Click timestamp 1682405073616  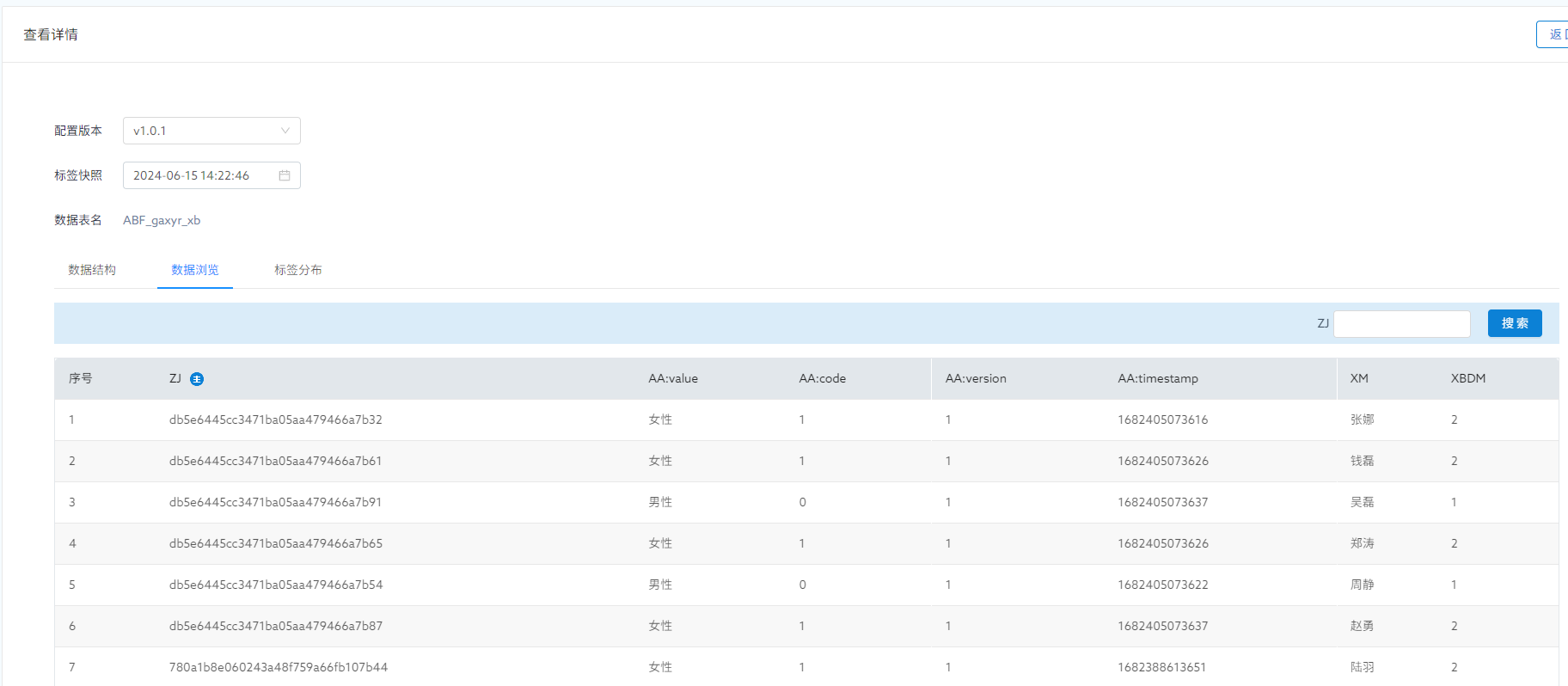pos(1163,420)
